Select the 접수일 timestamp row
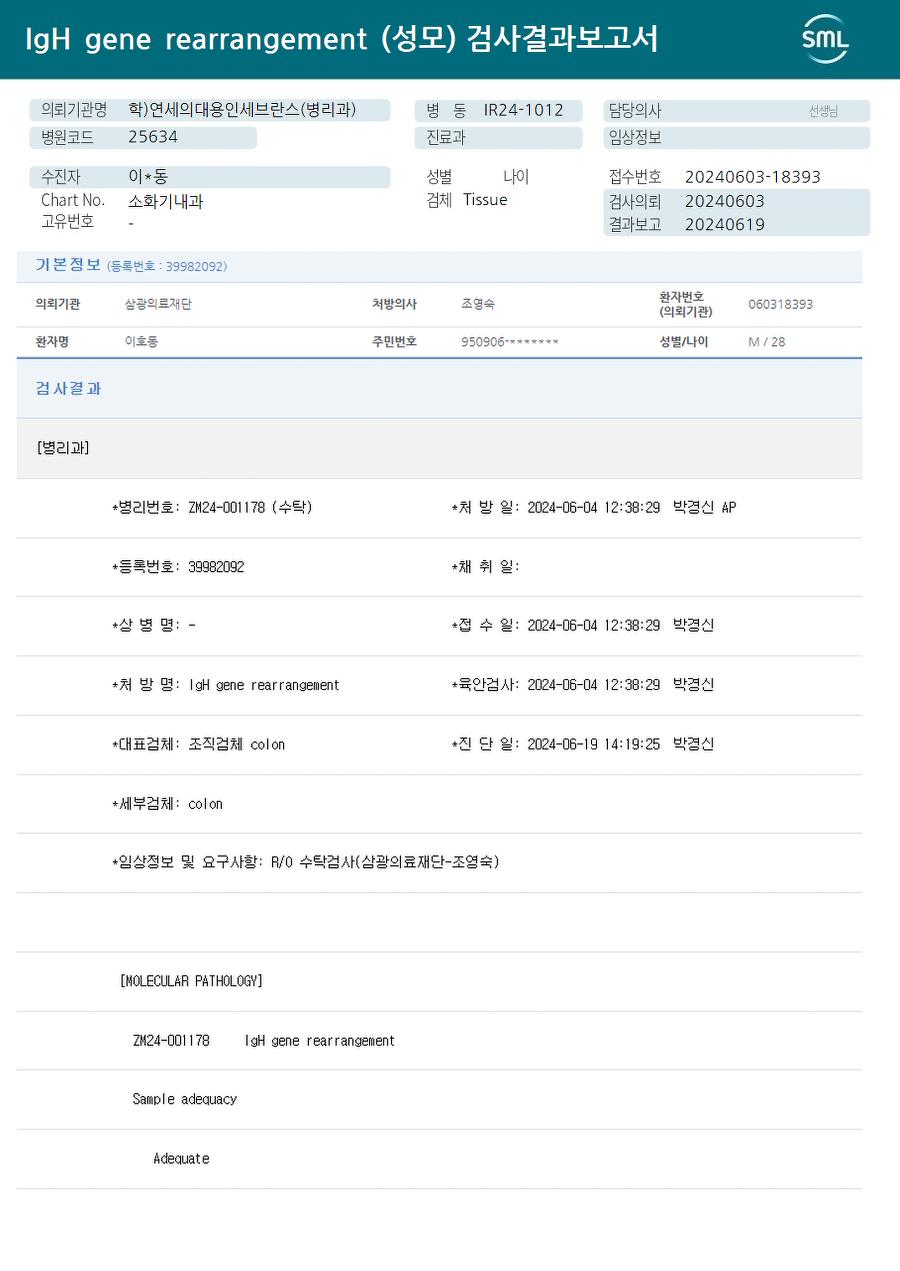The width and height of the screenshot is (900, 1271). tap(582, 626)
